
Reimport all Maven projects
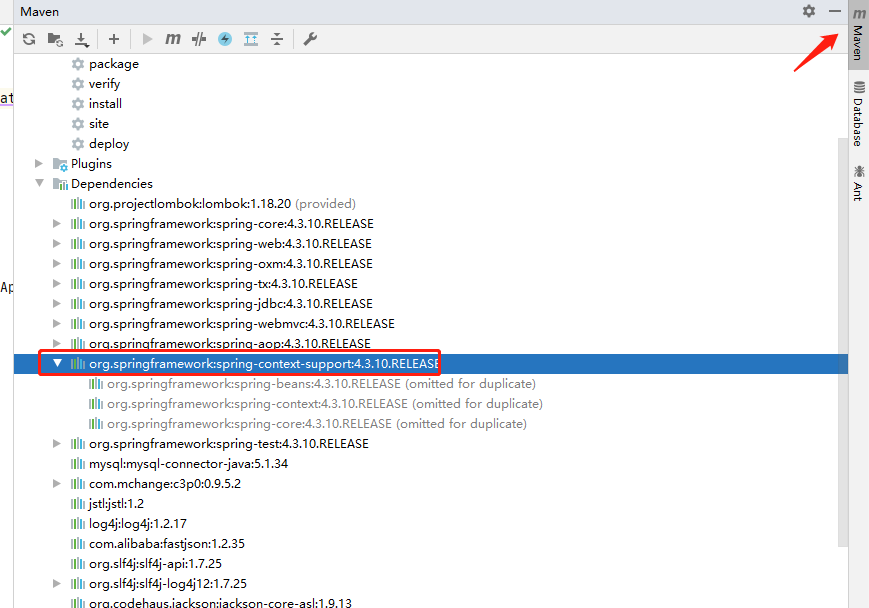point(30,39)
